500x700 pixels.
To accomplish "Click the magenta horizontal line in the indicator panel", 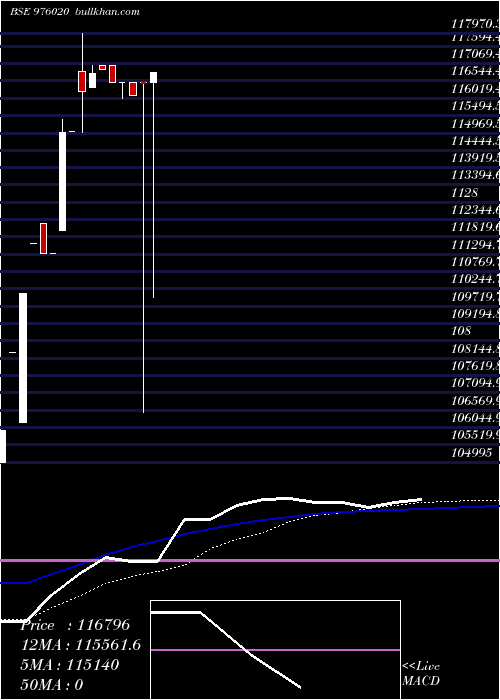I will click(250, 560).
